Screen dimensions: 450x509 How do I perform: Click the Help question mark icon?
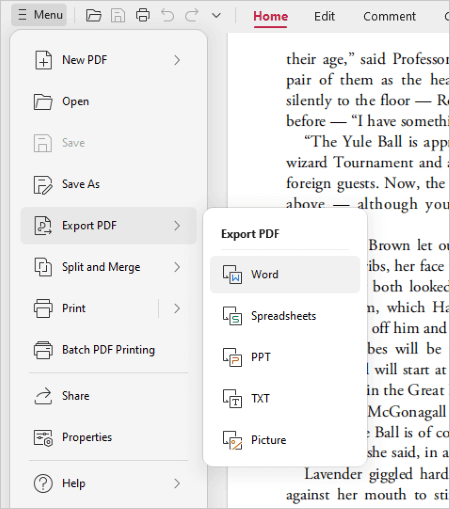pos(43,483)
